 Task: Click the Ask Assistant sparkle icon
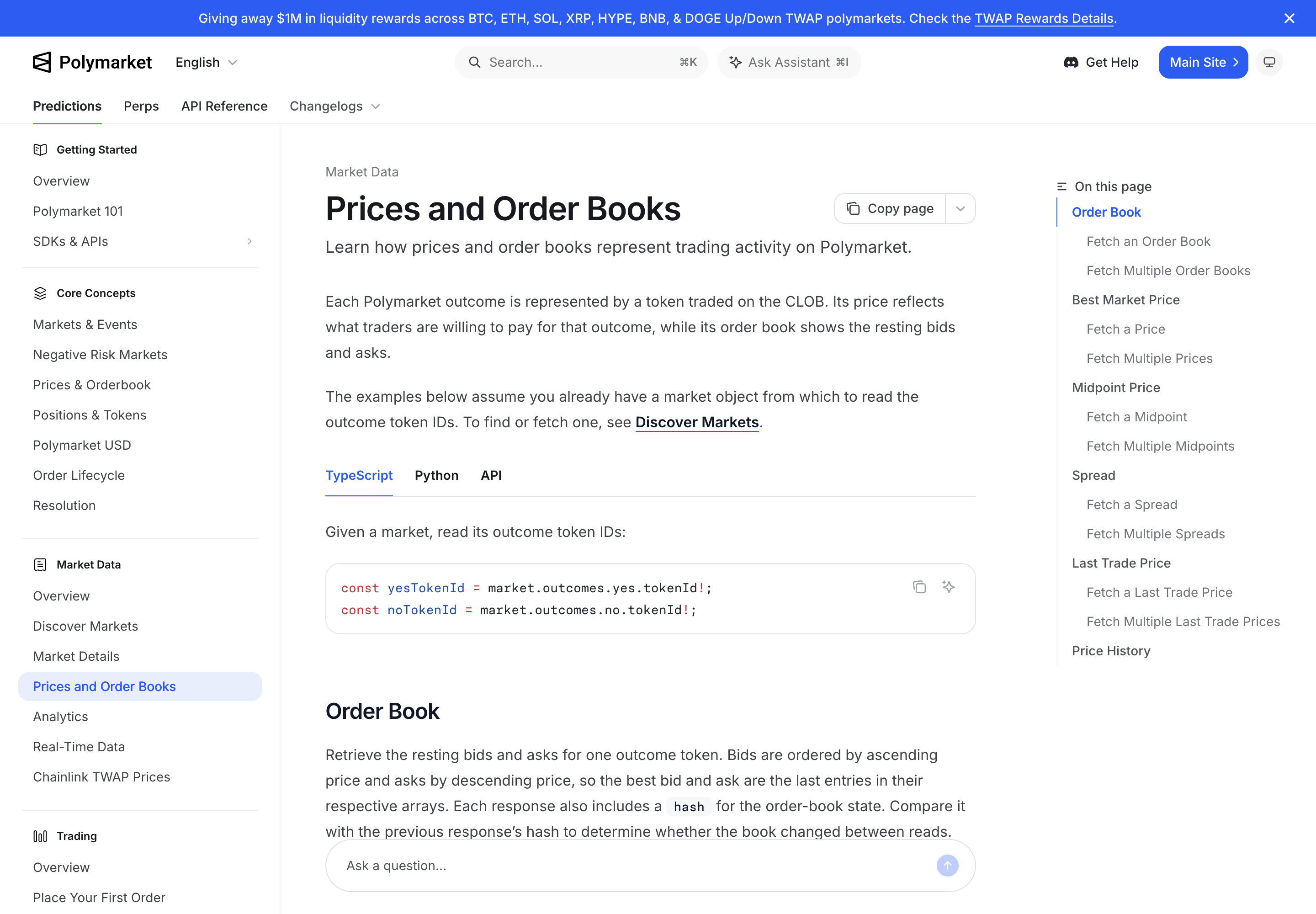[735, 62]
